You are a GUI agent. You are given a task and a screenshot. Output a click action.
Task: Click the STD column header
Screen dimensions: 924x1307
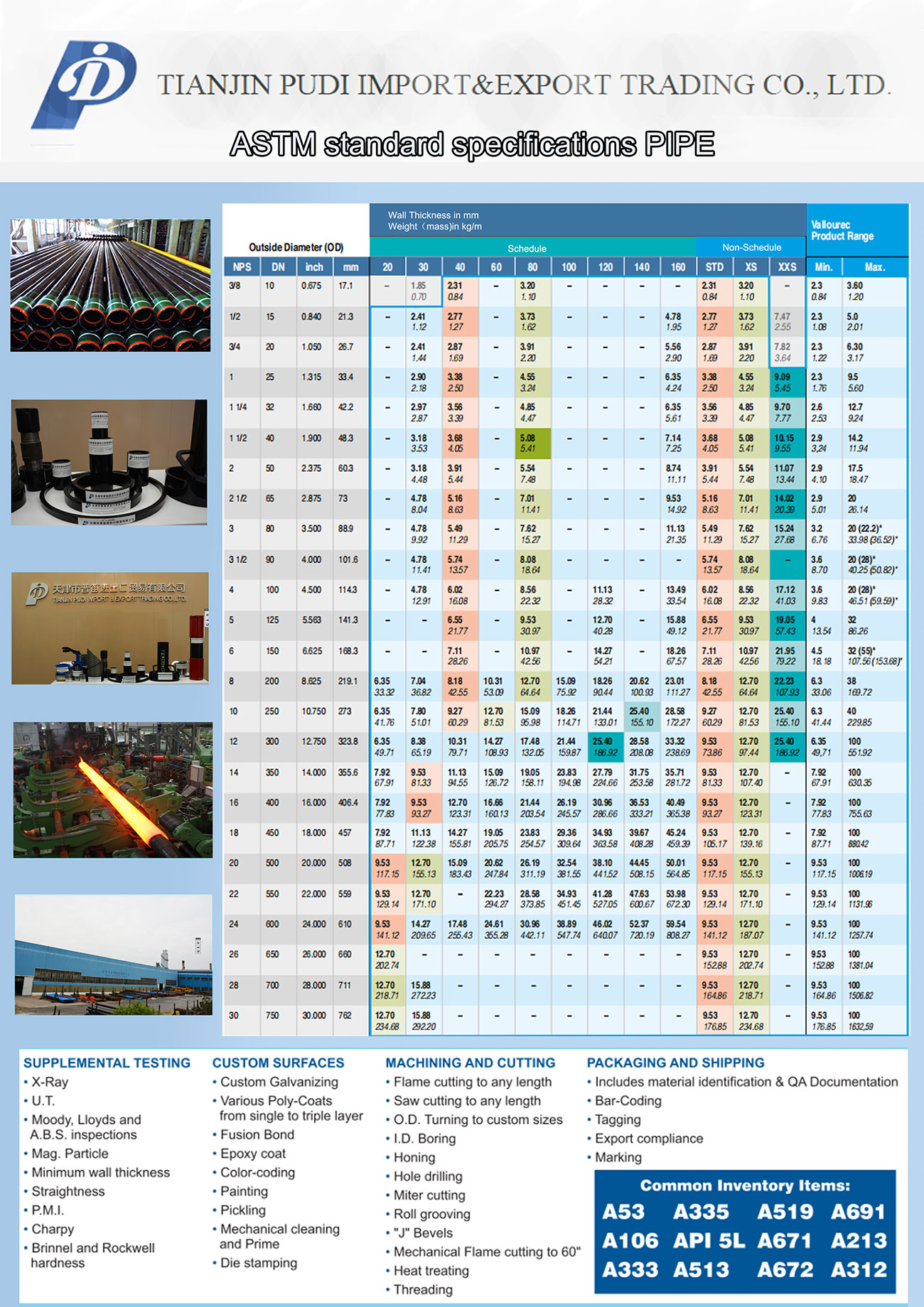tap(714, 267)
